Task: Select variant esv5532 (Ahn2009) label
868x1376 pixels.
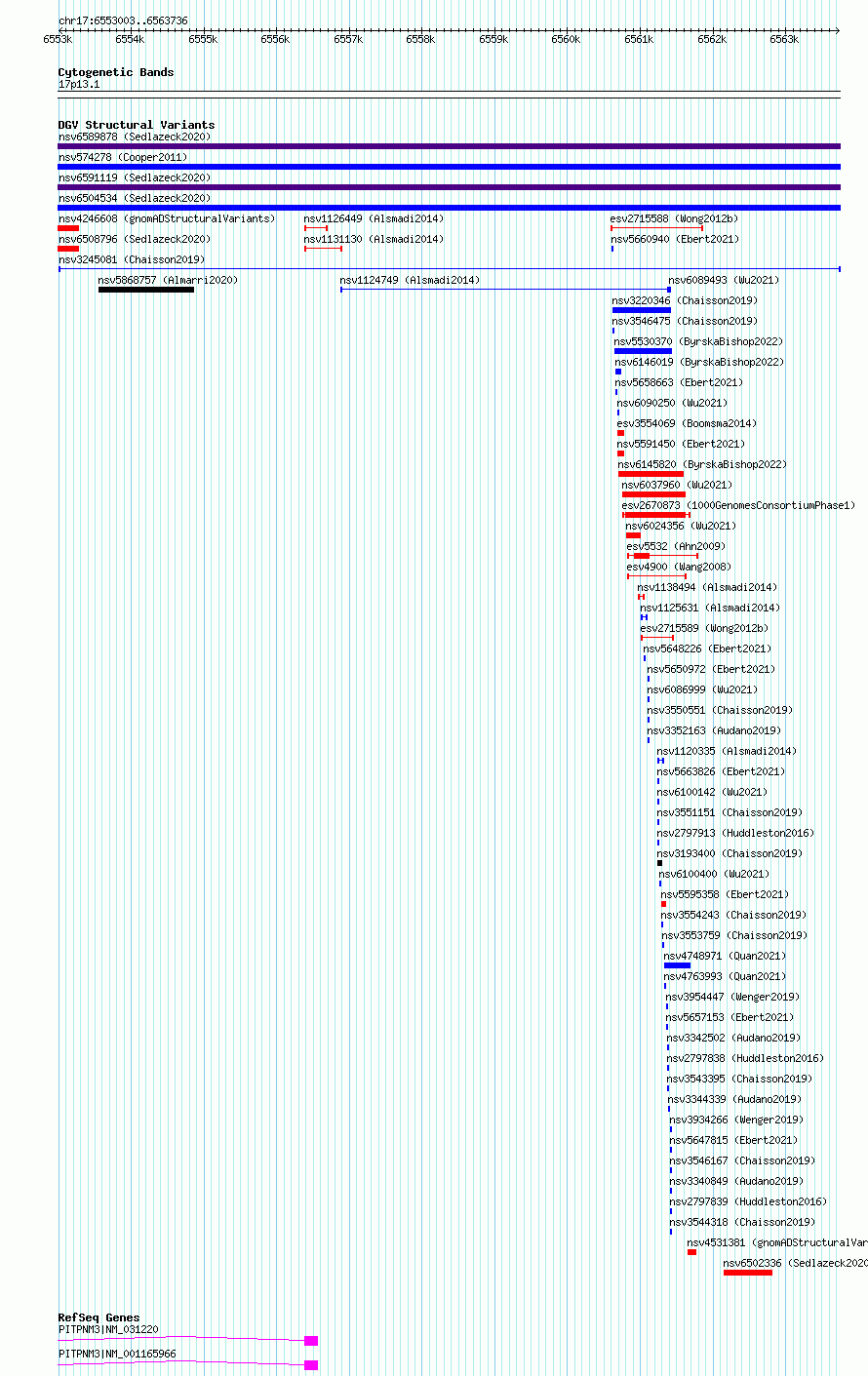Action: point(676,546)
